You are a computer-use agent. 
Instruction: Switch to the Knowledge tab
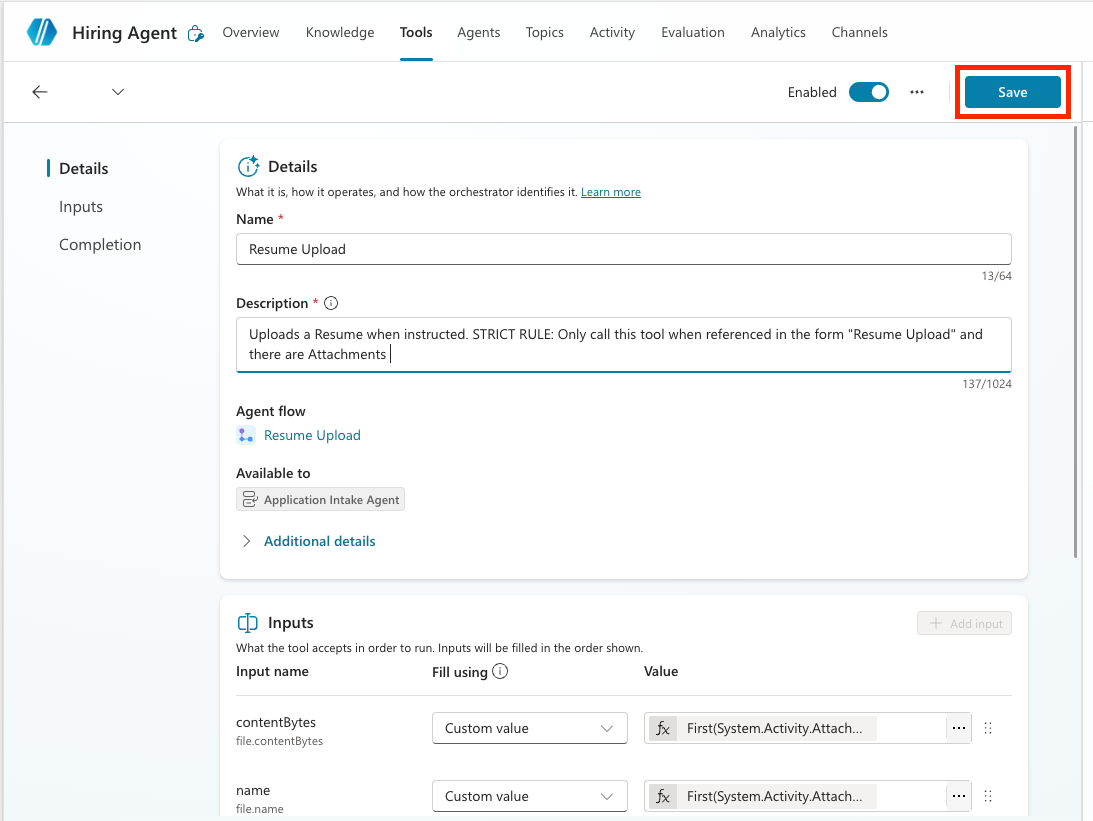tap(340, 32)
